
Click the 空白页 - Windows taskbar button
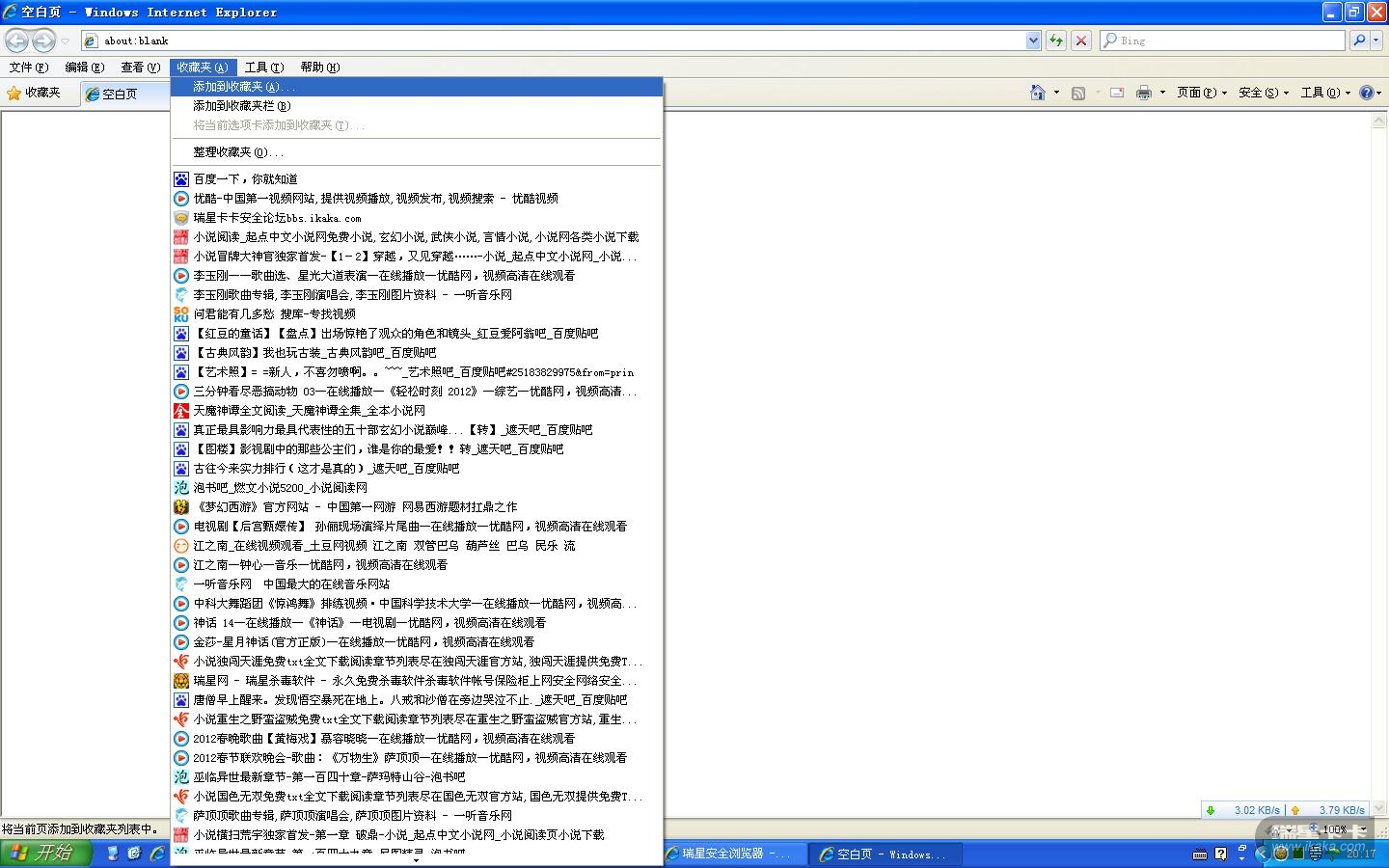tap(885, 854)
